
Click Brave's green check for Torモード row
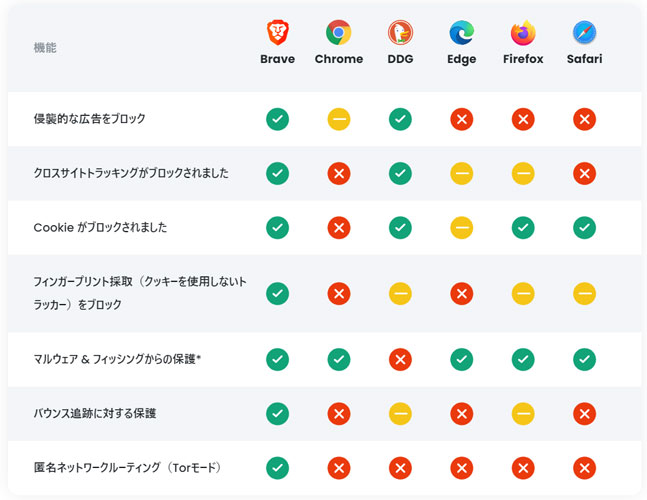tap(277, 468)
